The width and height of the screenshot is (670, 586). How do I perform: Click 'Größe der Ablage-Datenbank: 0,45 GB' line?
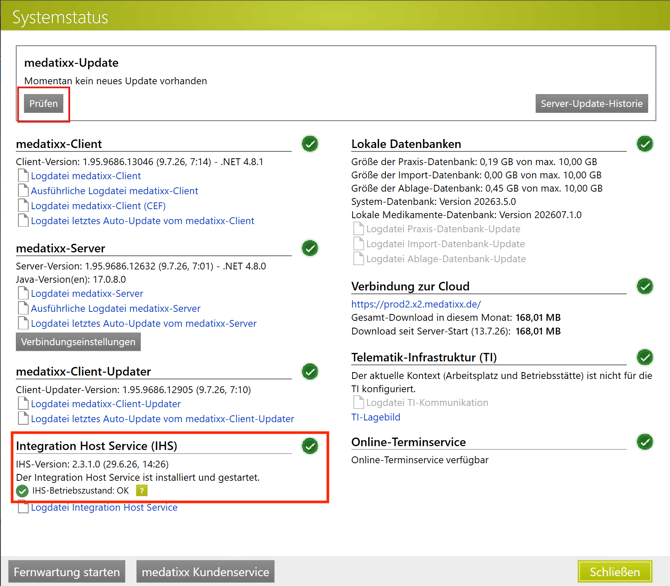pos(477,188)
